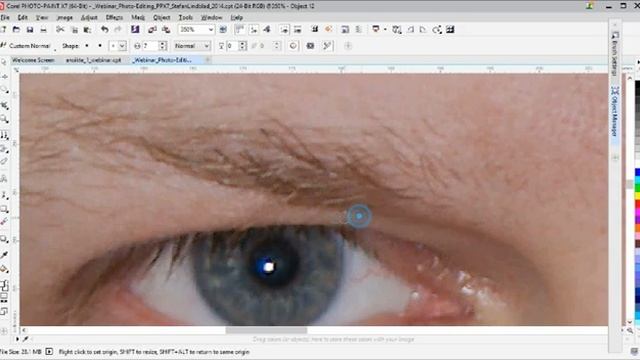The width and height of the screenshot is (640, 360).
Task: Select the first round Shape nib
Action: point(87,46)
